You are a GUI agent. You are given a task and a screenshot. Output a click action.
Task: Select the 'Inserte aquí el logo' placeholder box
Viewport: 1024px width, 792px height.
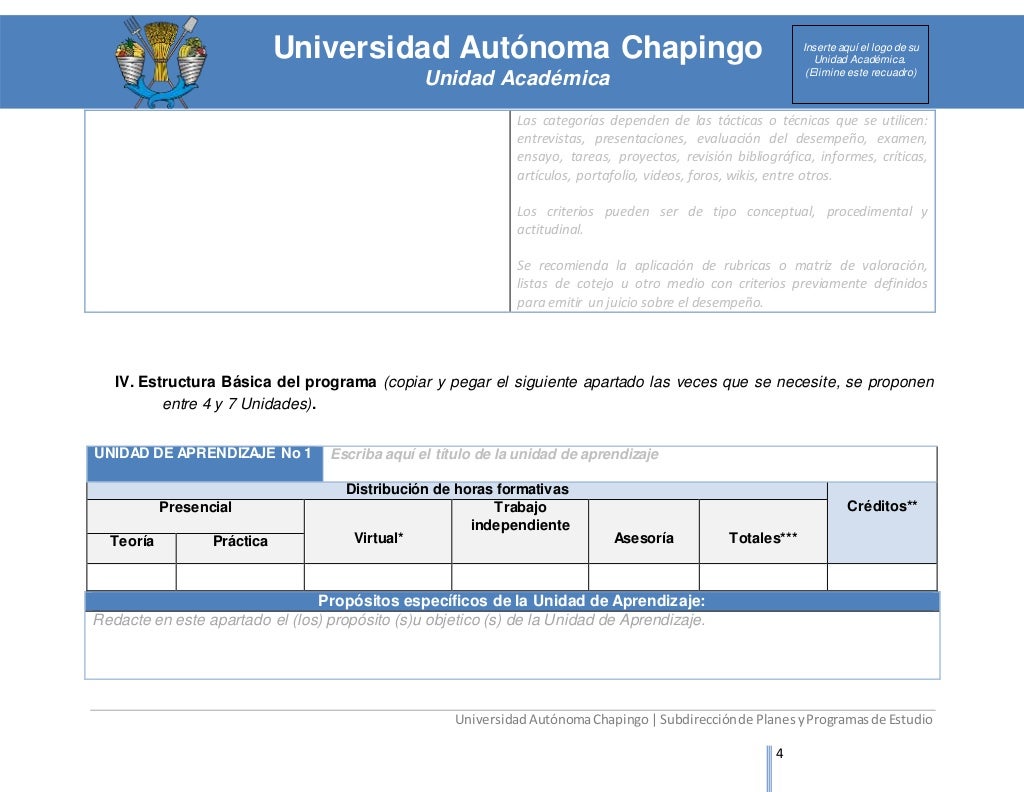[x=860, y=64]
